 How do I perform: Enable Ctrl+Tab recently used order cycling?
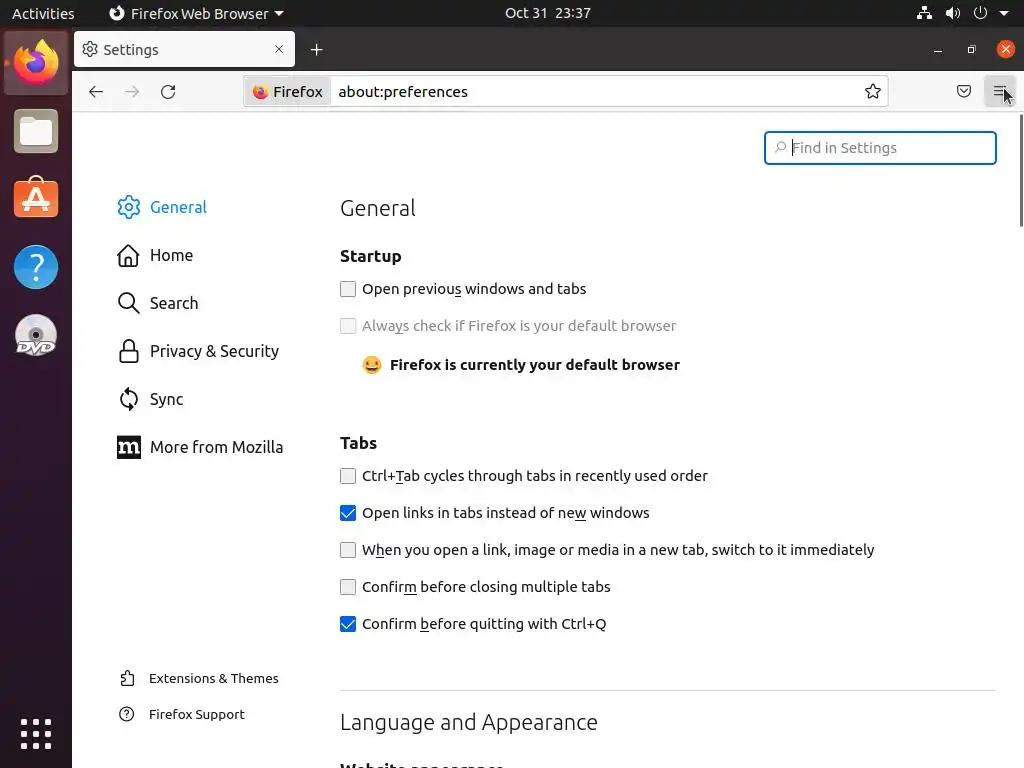[x=348, y=476]
